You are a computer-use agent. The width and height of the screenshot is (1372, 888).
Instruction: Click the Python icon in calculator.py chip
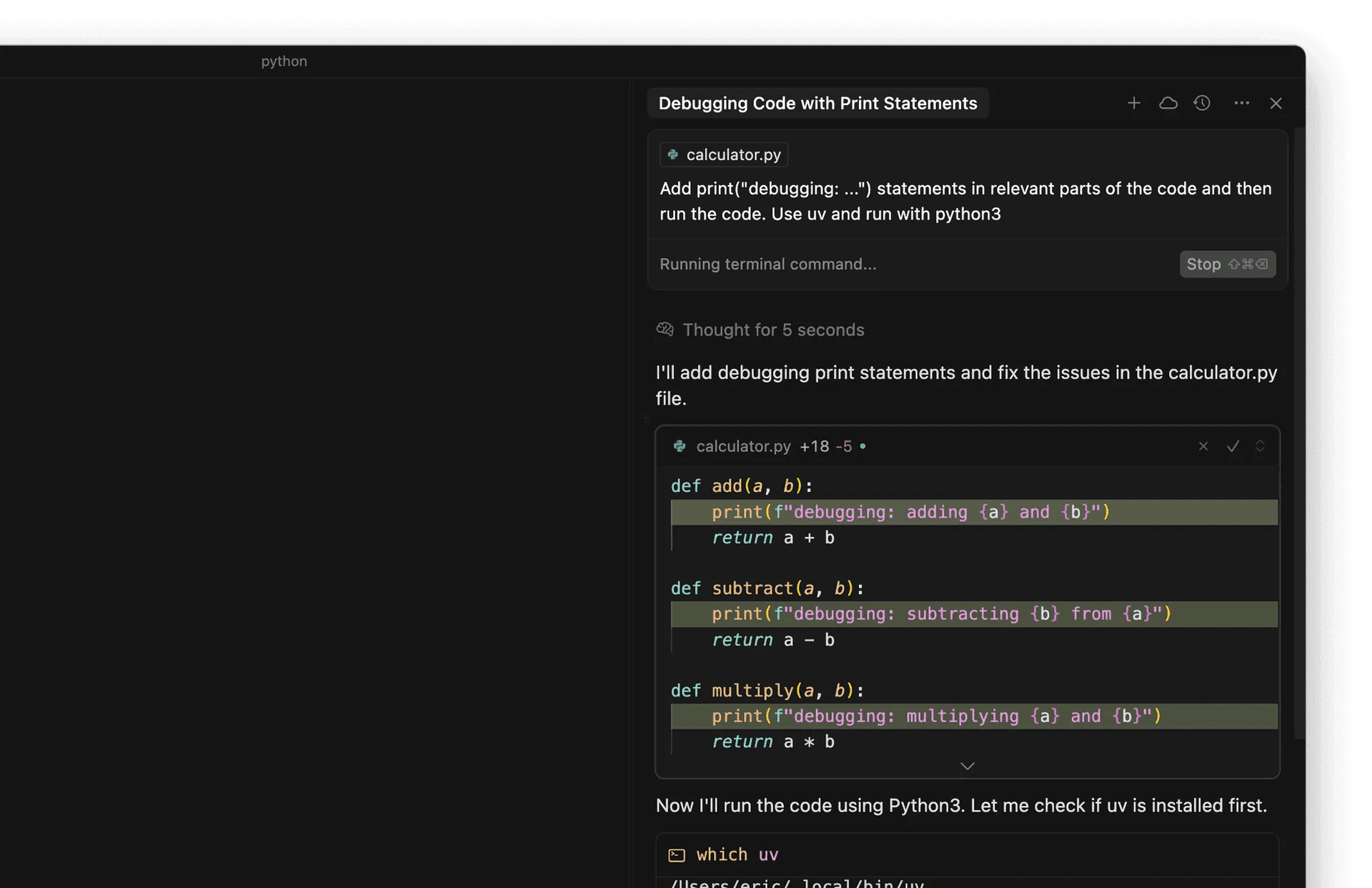coord(672,154)
